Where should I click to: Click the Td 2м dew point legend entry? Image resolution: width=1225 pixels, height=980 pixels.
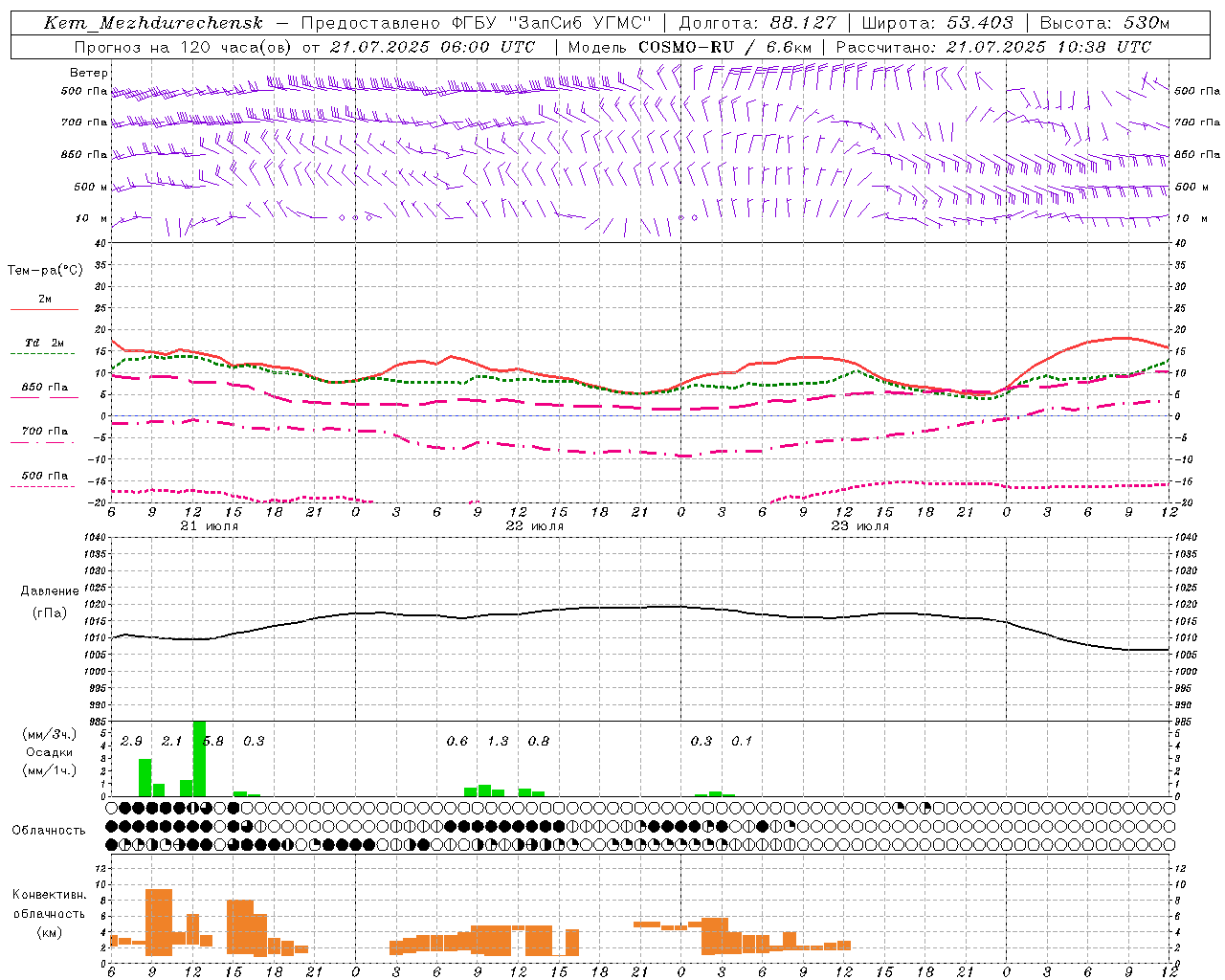[45, 343]
